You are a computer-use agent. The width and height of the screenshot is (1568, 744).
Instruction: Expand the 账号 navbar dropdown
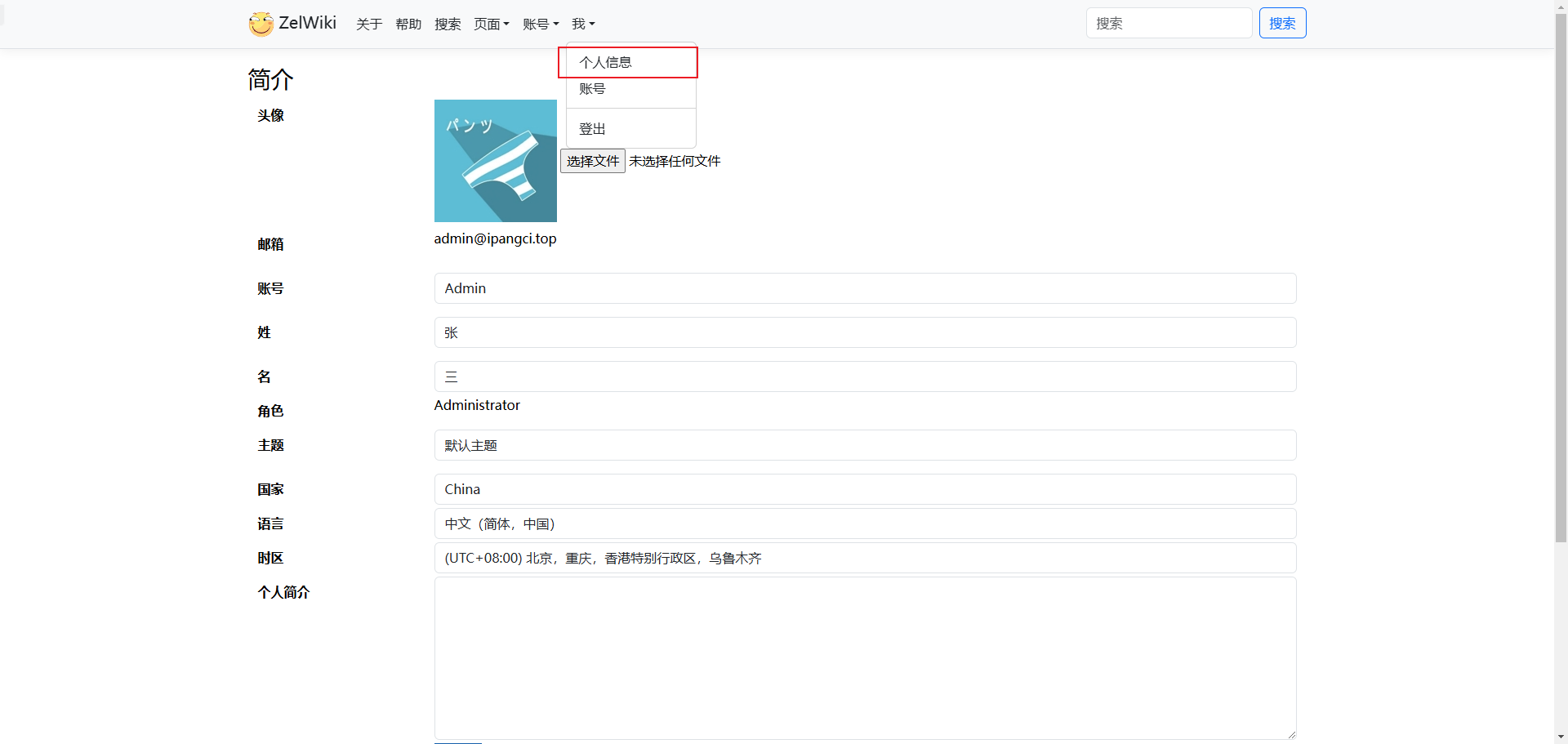[540, 25]
